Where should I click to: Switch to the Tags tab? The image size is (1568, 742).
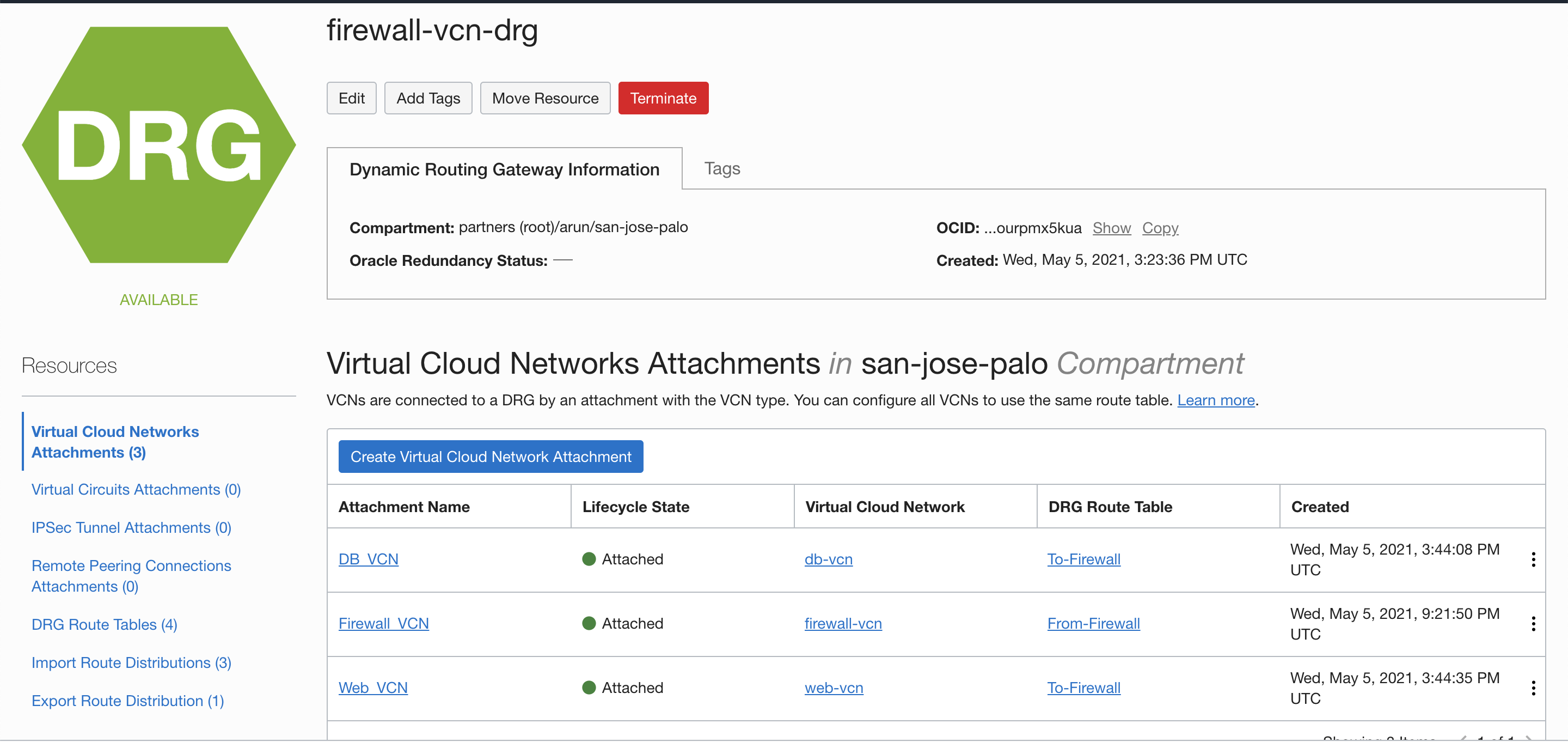click(722, 169)
